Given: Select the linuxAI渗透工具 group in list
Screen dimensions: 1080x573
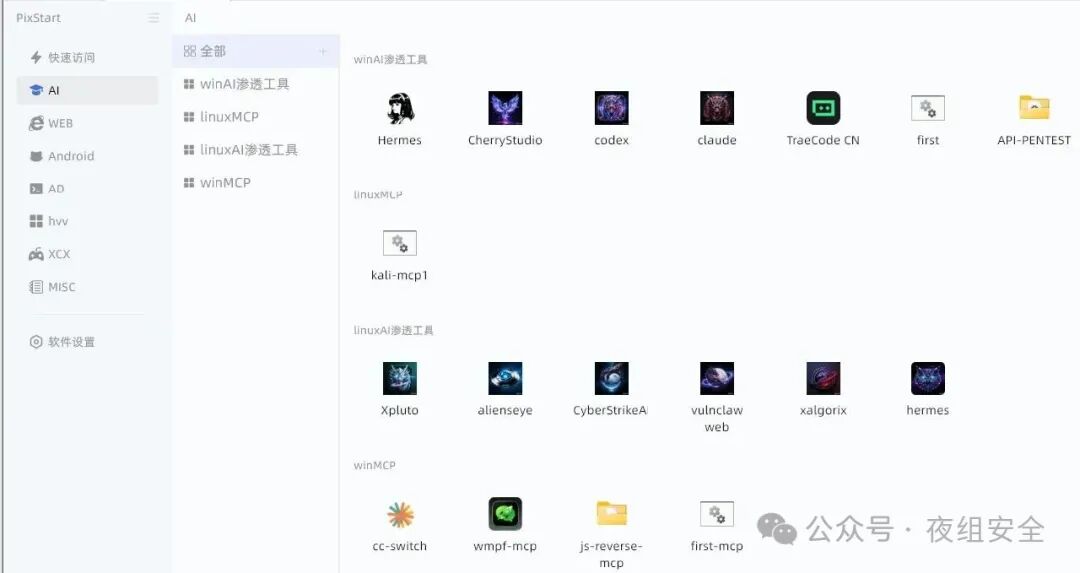Looking at the screenshot, I should tap(256, 149).
